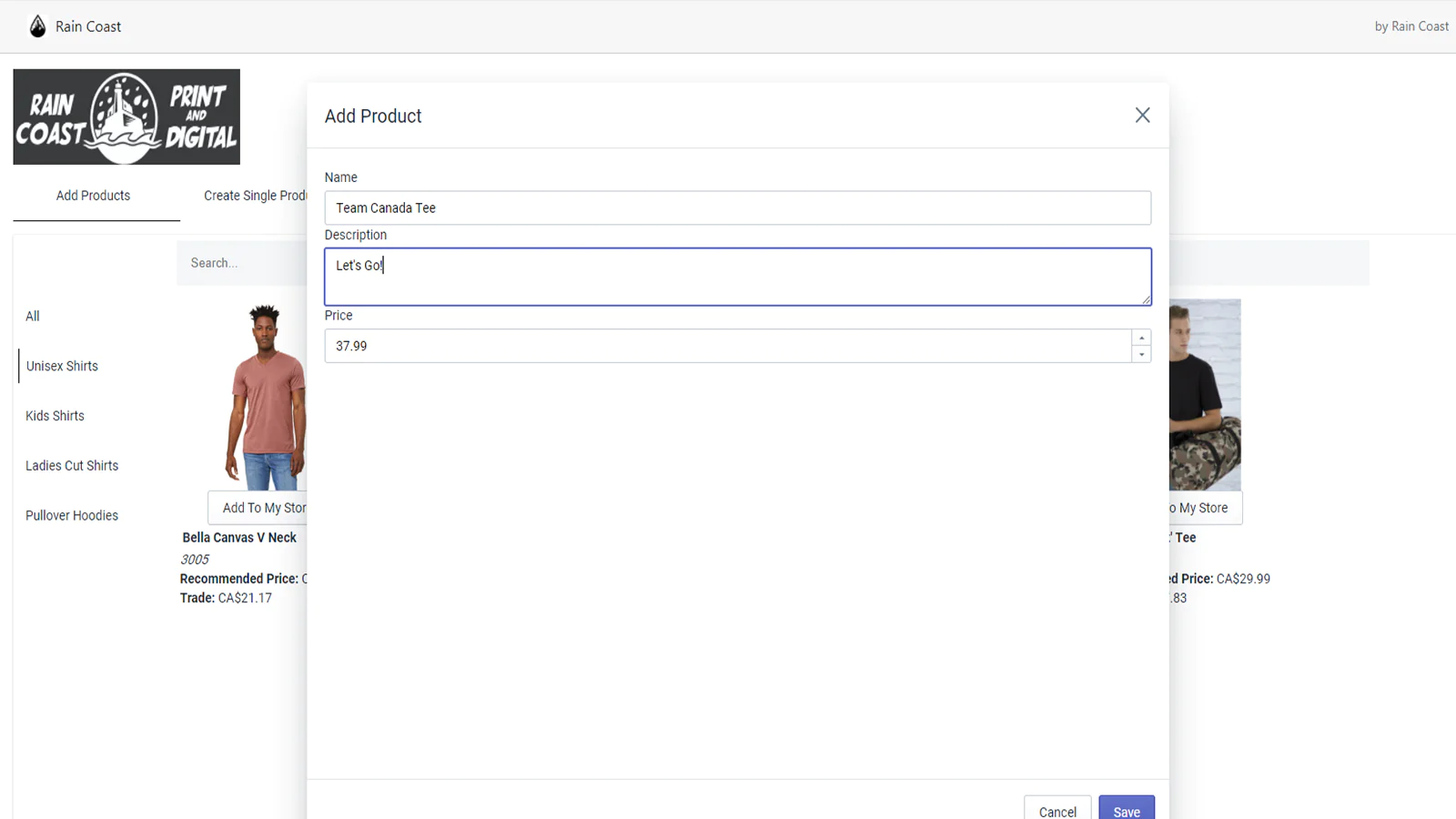Open the black tee product image on right
The height and width of the screenshot is (819, 1456).
1205,395
